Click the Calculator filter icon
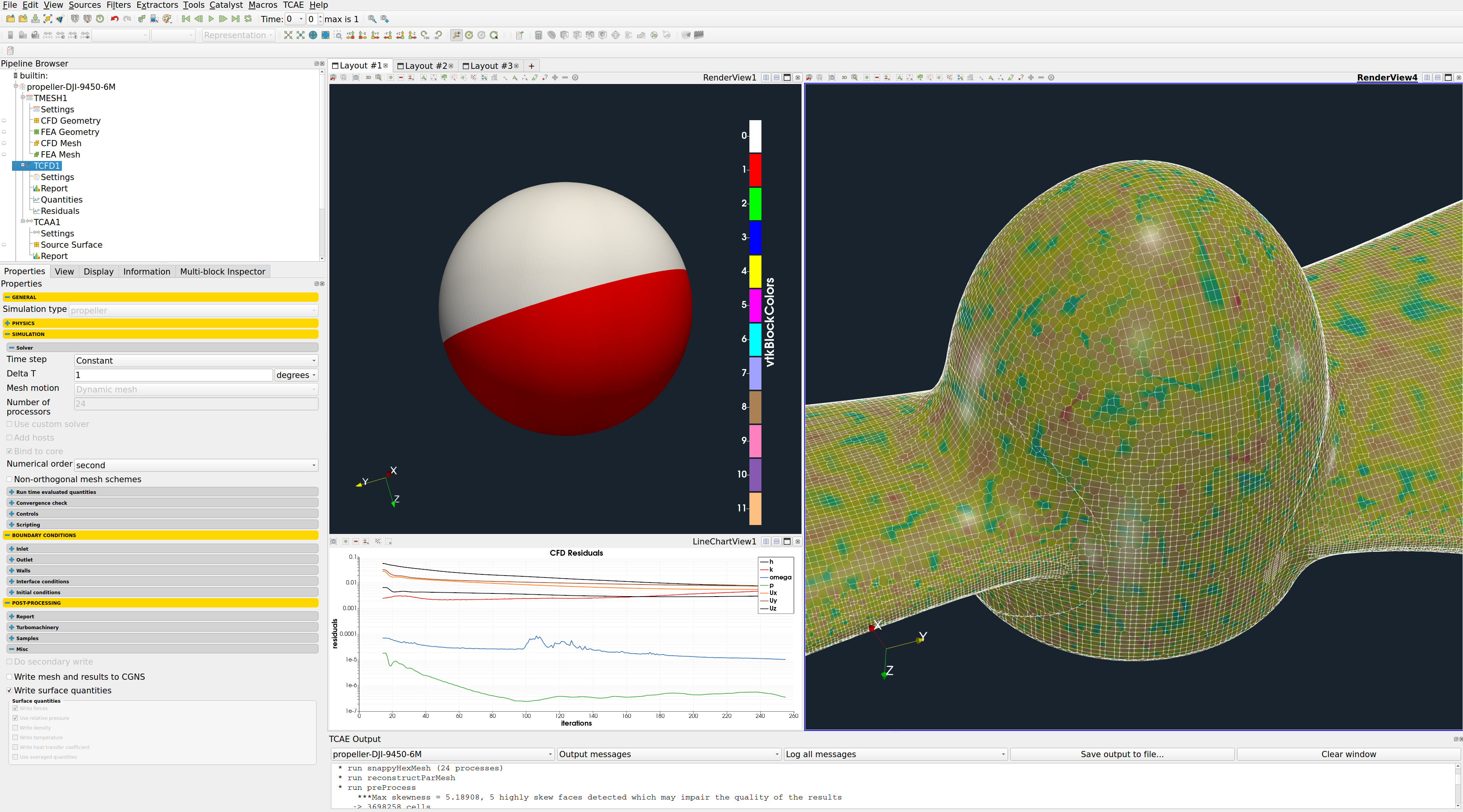The image size is (1463, 812). click(538, 35)
